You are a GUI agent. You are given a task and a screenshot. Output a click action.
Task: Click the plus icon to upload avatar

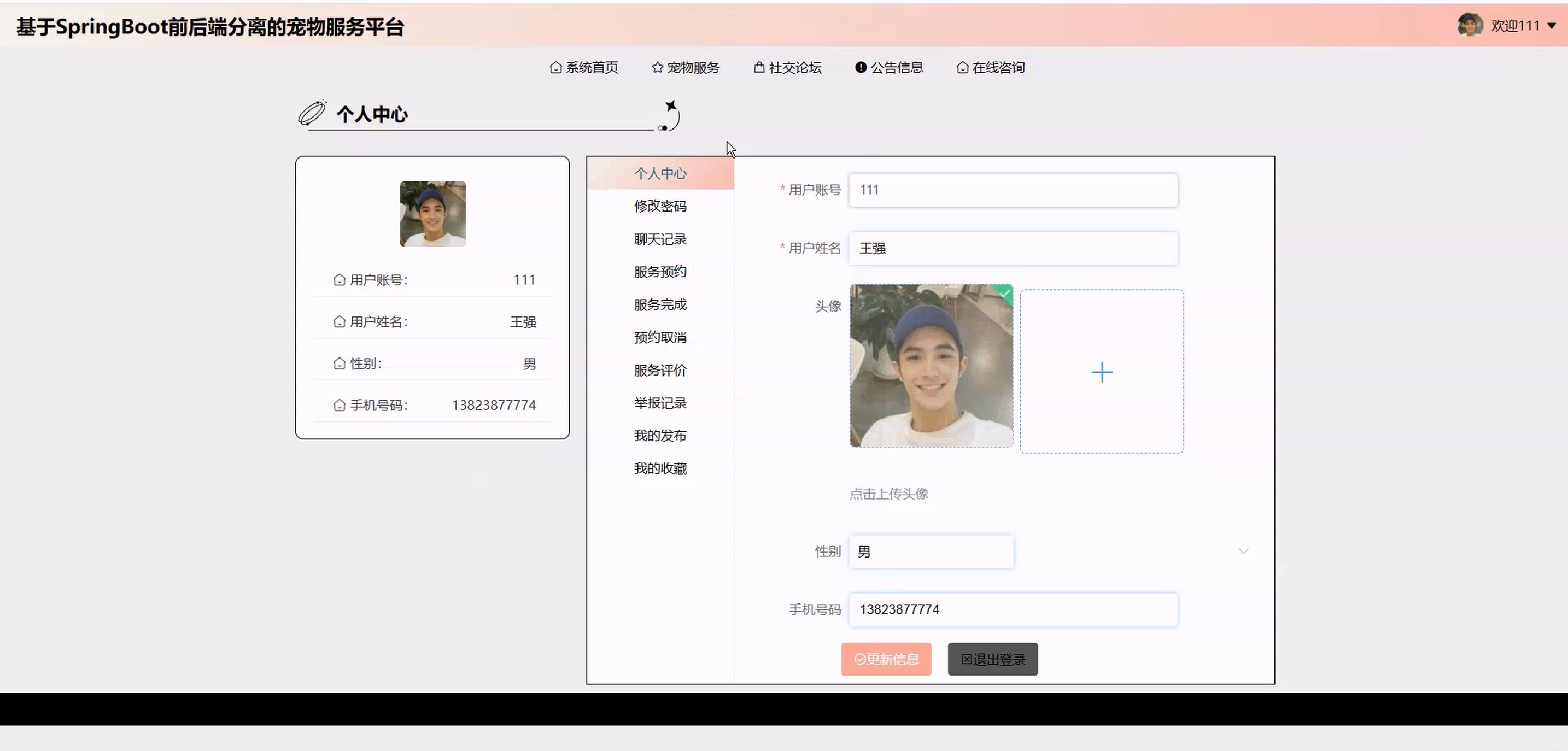click(x=1101, y=372)
